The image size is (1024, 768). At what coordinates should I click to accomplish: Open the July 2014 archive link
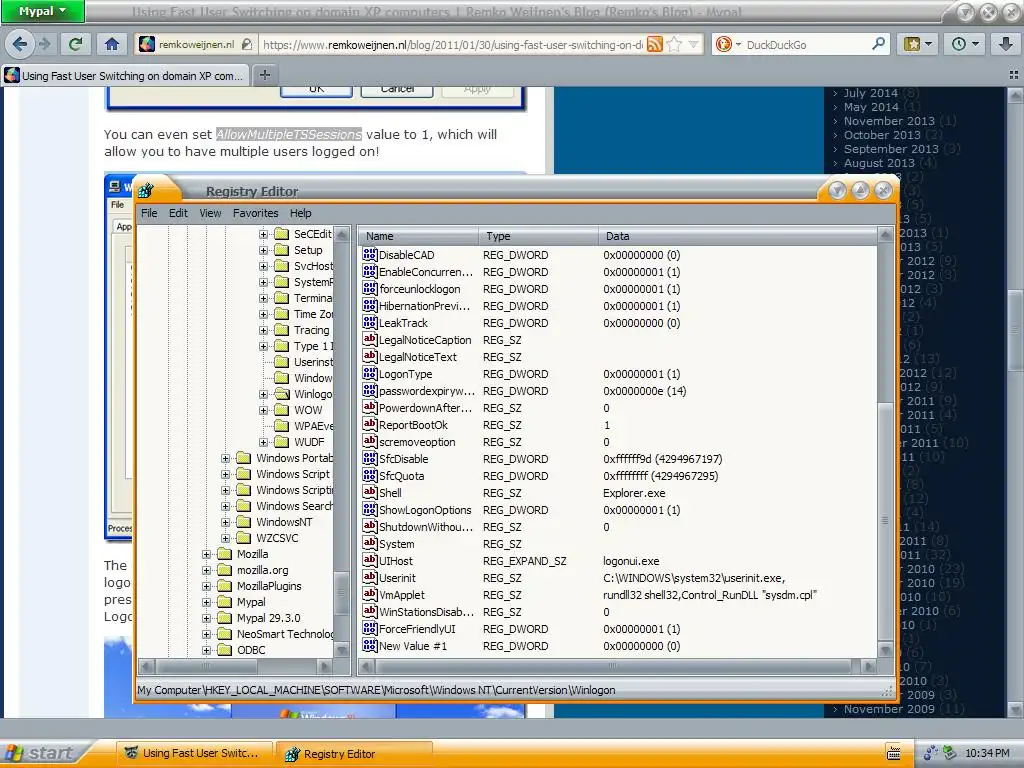[870, 93]
